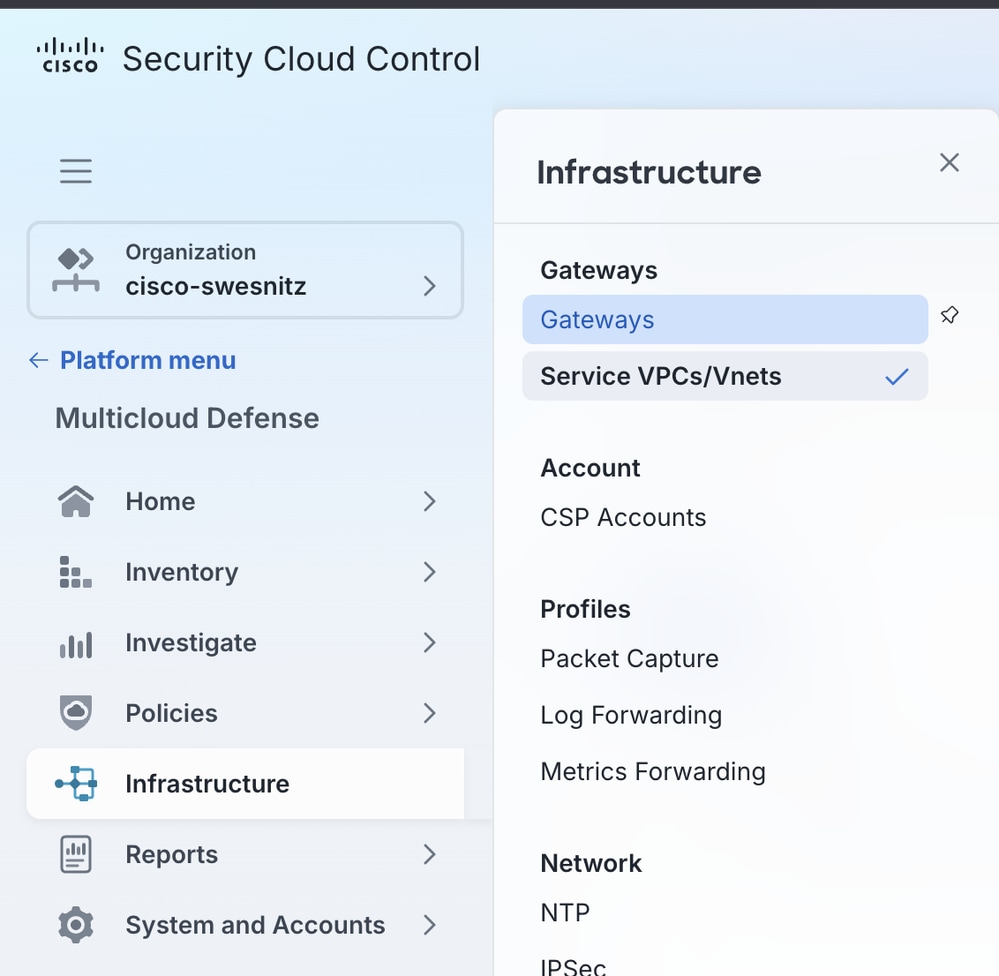999x976 pixels.
Task: Expand System and Accounts chevron
Action: click(429, 924)
